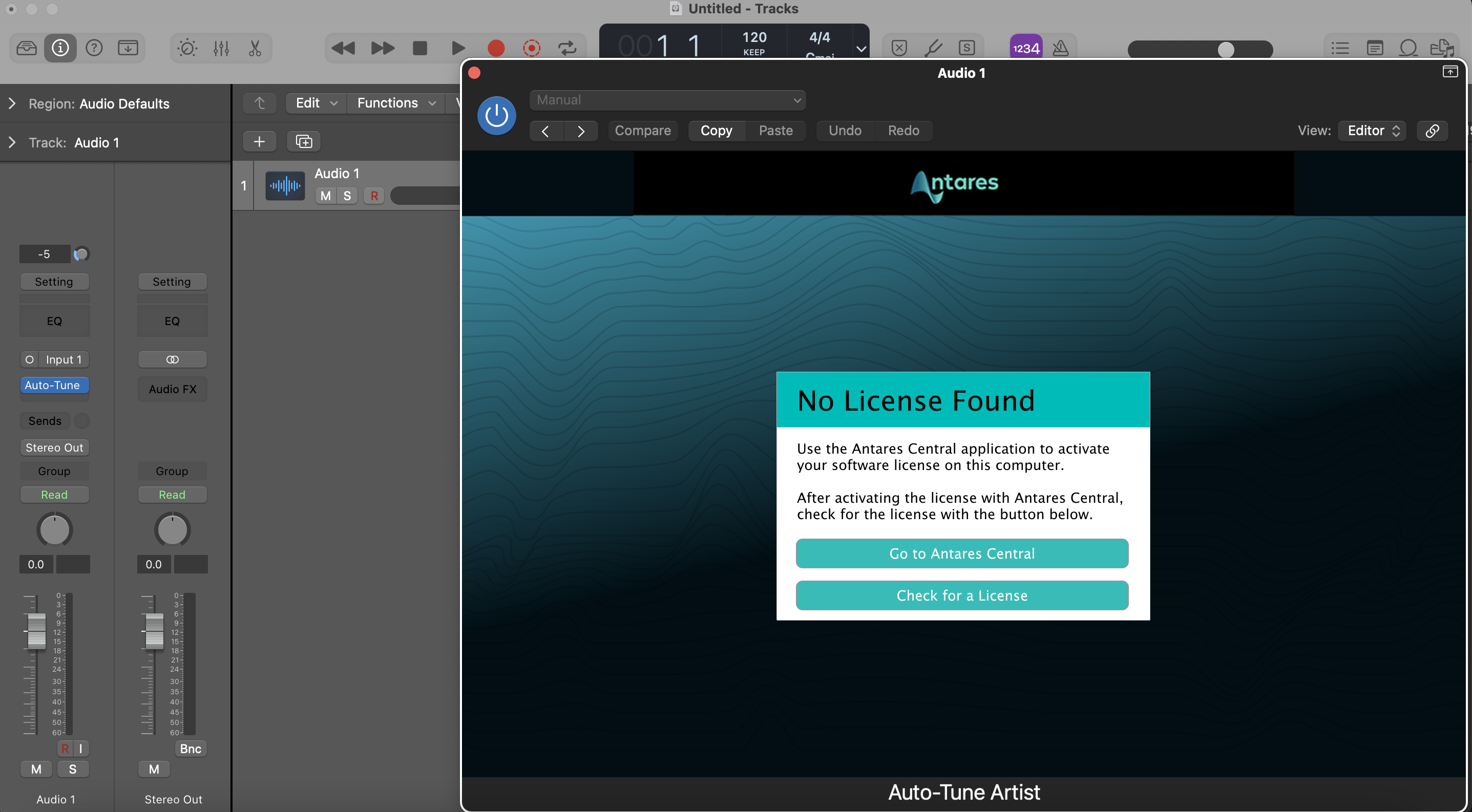
Task: Open the List Editors icon
Action: point(1339,48)
